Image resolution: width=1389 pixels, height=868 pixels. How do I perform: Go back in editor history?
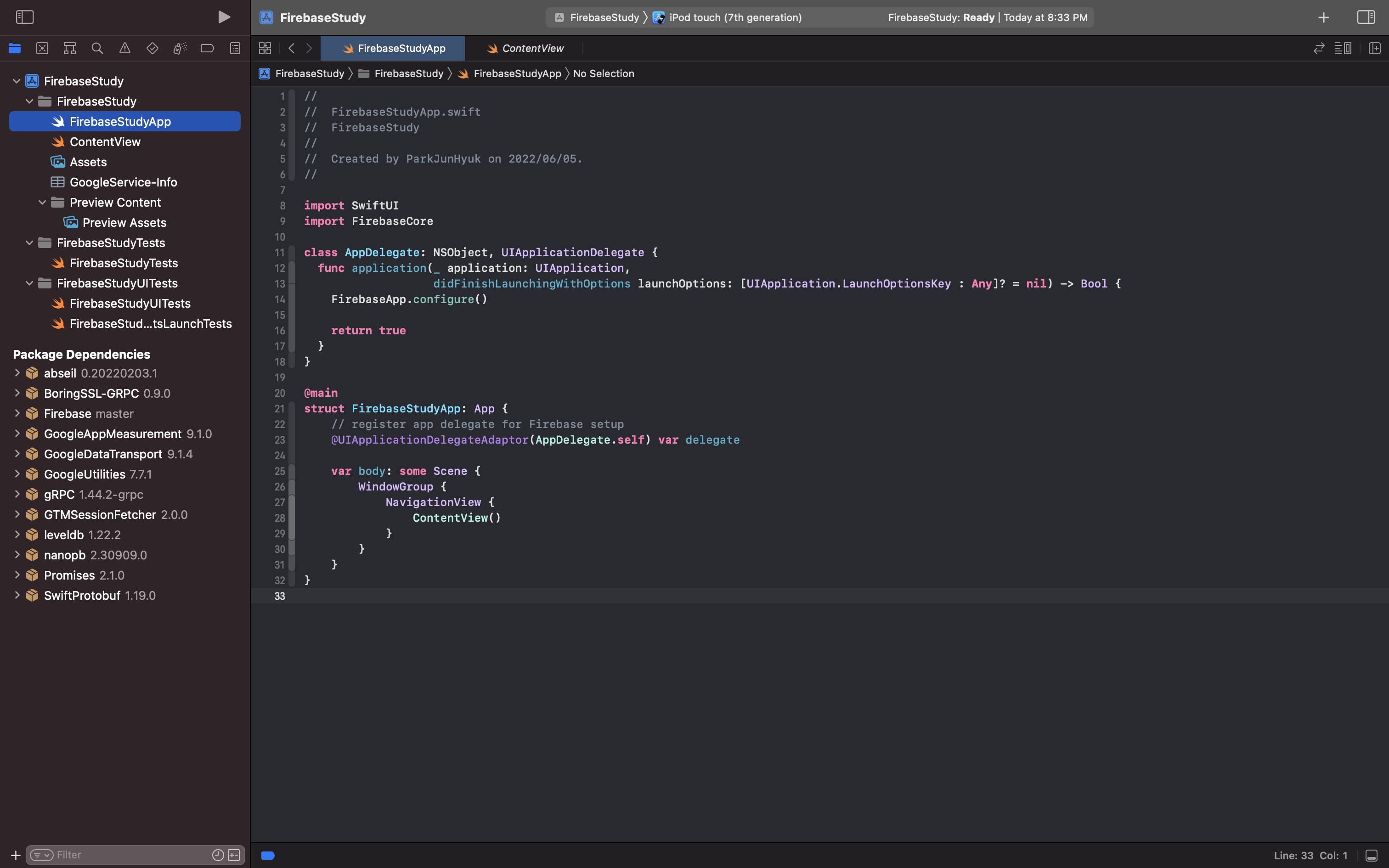292,48
